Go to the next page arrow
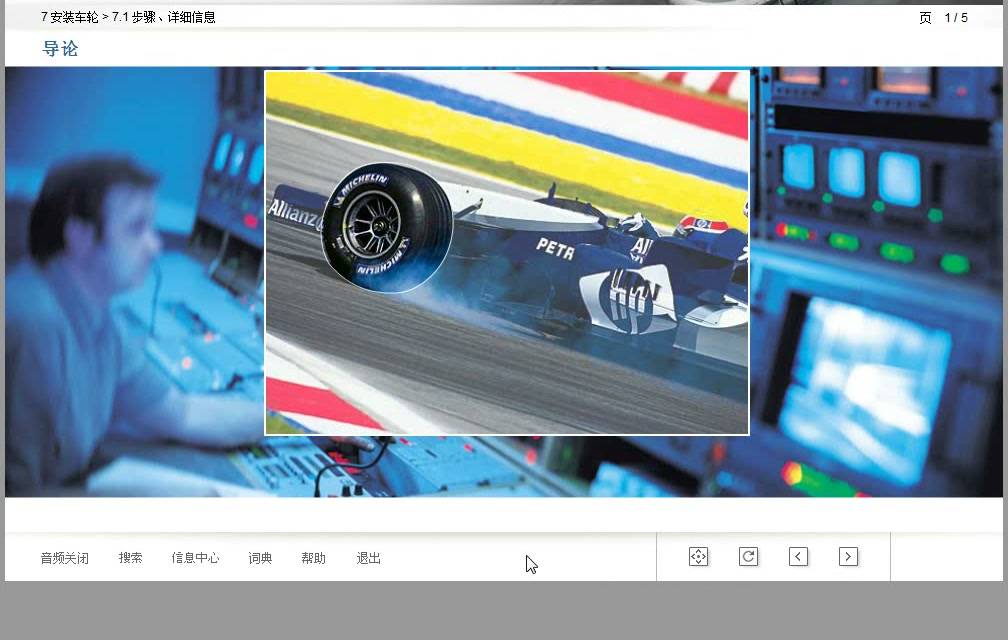Screen dimensions: 1008x640 click(849, 556)
